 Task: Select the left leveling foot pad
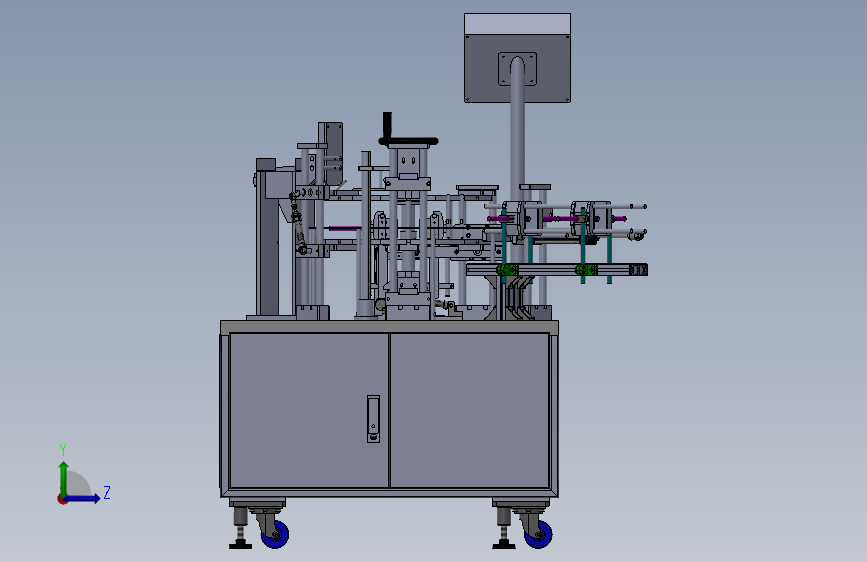(x=241, y=546)
